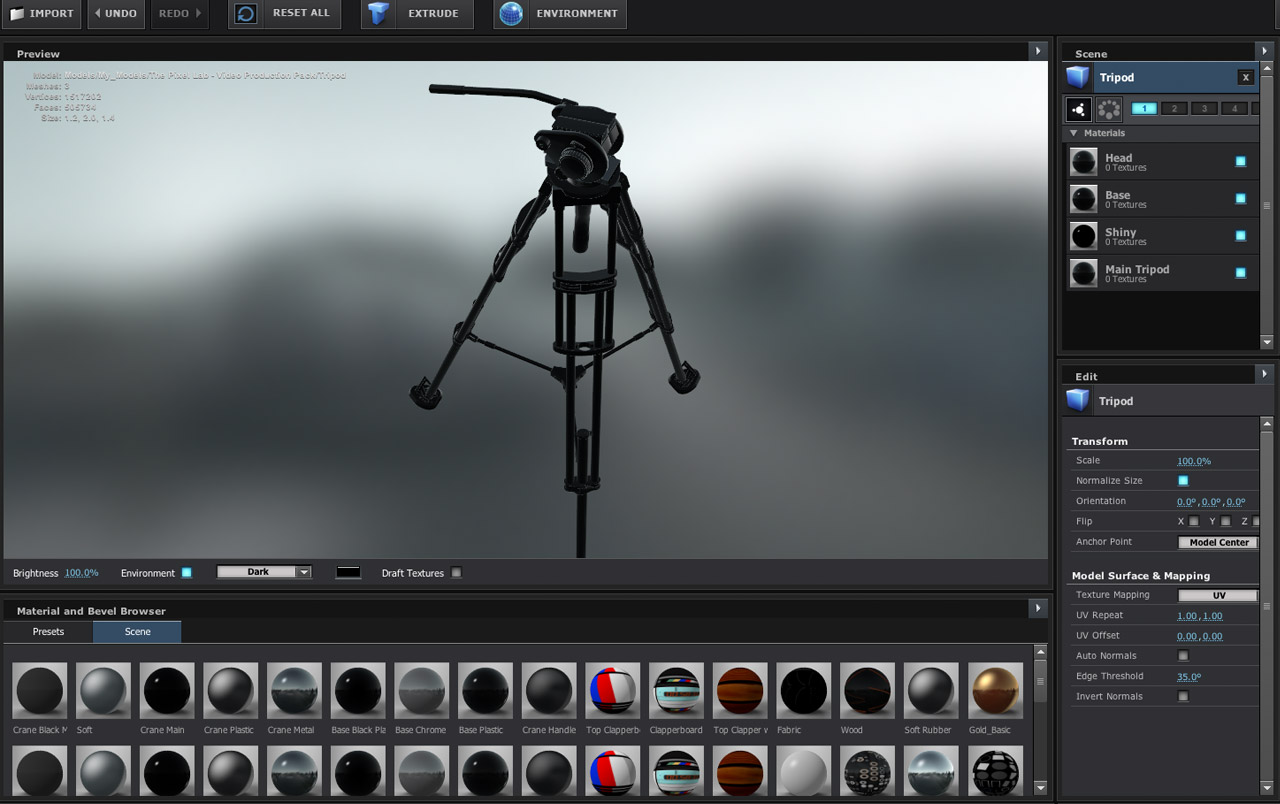Viewport: 1280px width, 804px height.
Task: Click the black environment color swatch
Action: 348,572
